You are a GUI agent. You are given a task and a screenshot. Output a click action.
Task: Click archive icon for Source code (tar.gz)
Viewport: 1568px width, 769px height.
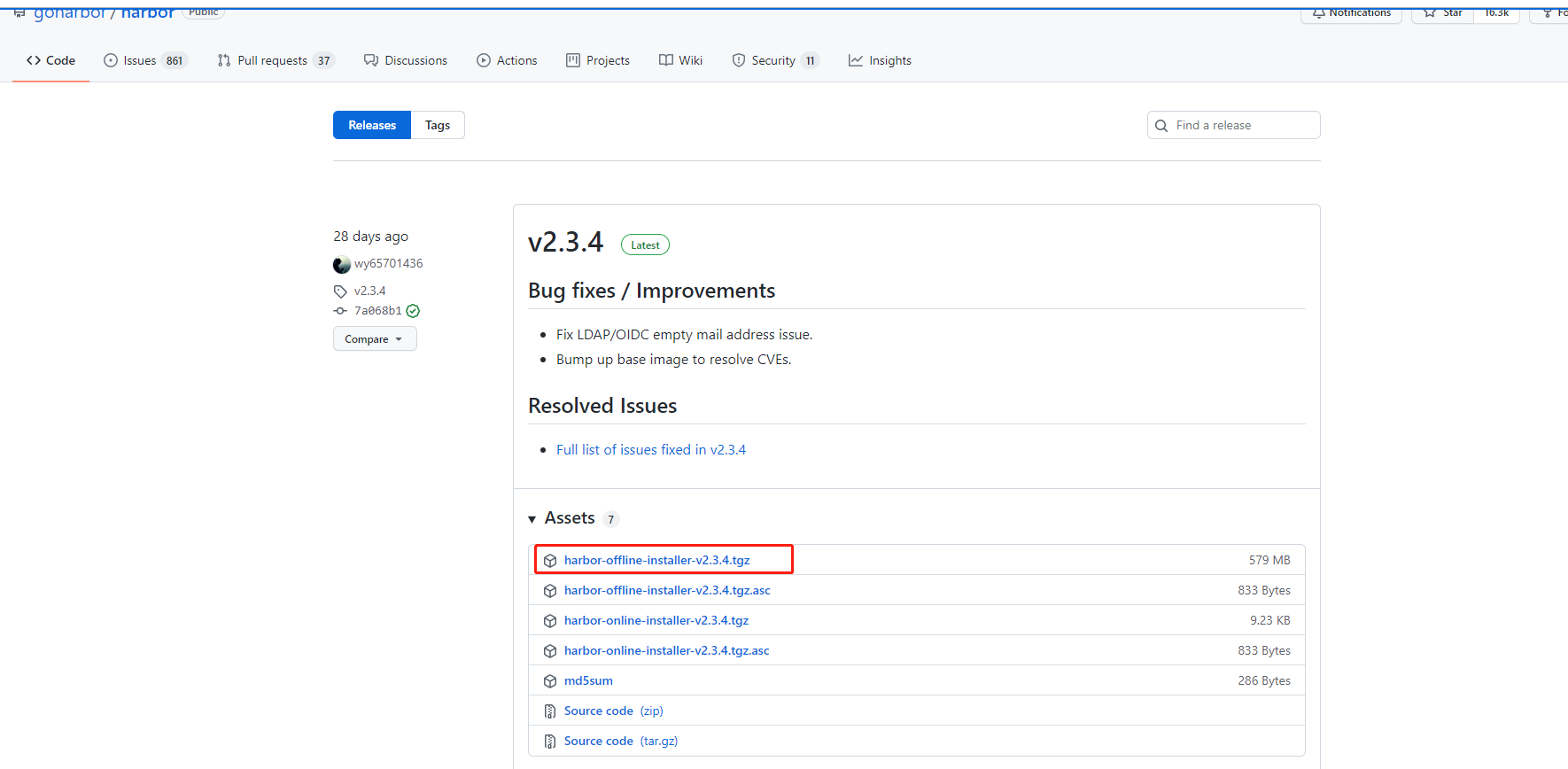tap(550, 742)
